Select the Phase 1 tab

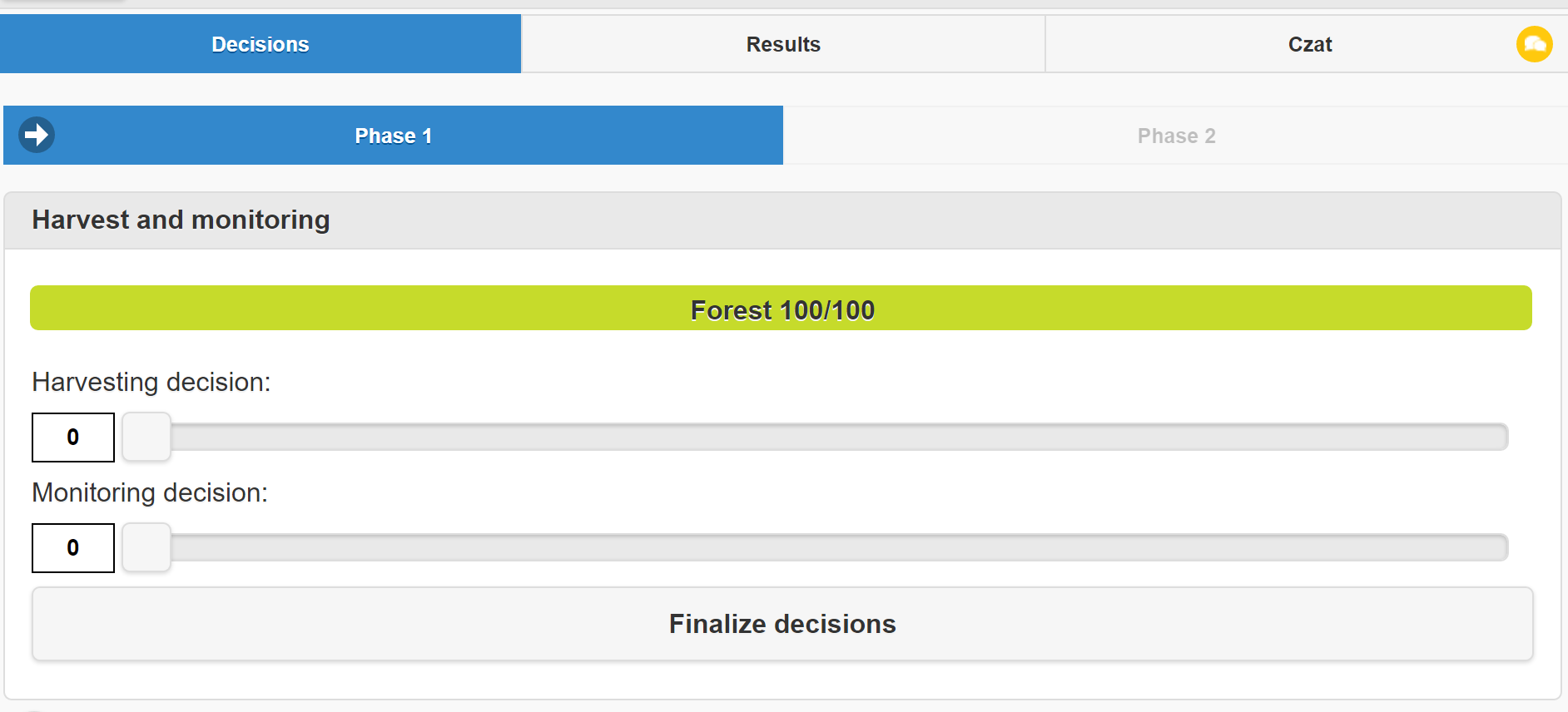[393, 135]
